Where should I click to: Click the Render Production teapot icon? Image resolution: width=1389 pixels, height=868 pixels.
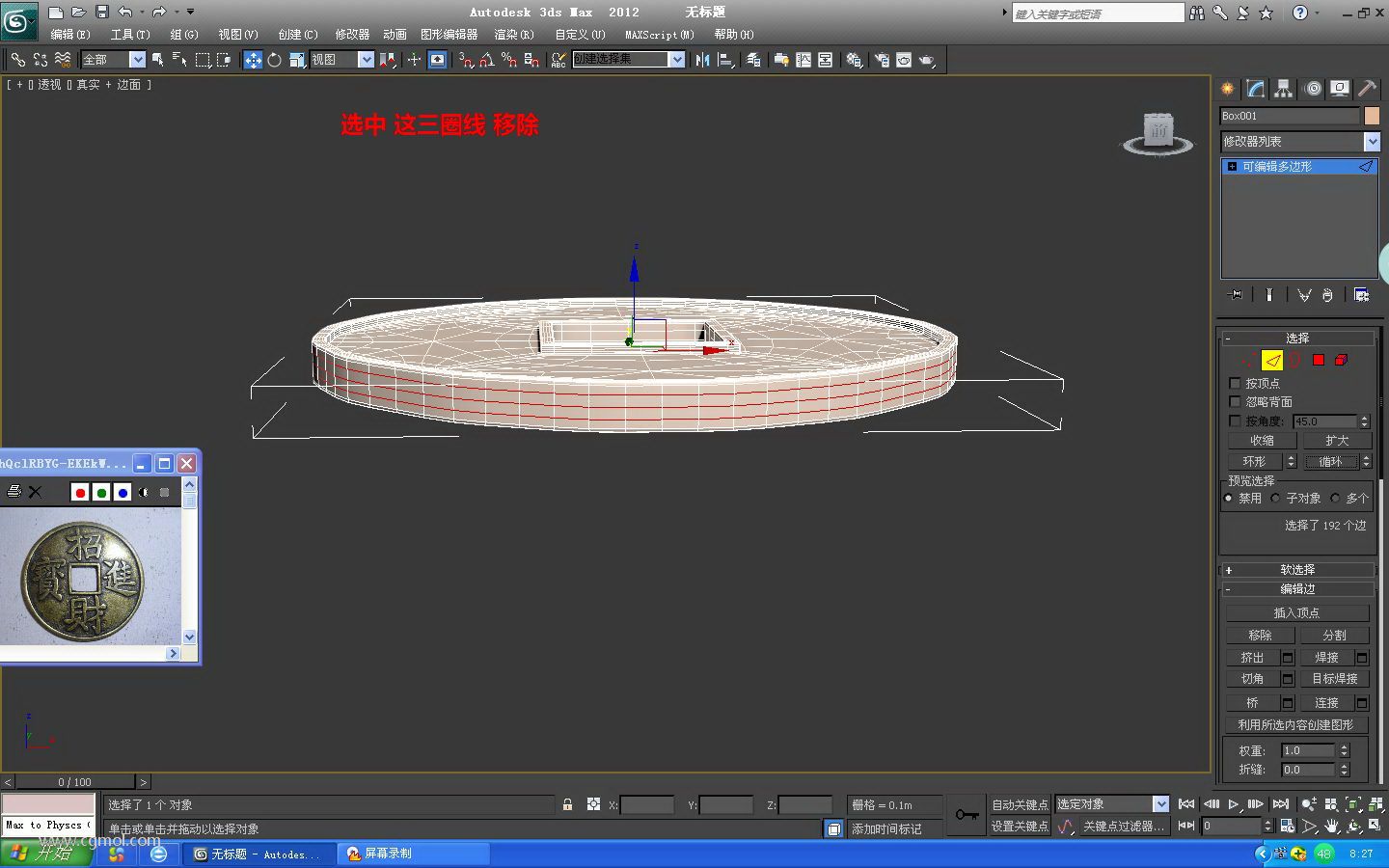926,60
